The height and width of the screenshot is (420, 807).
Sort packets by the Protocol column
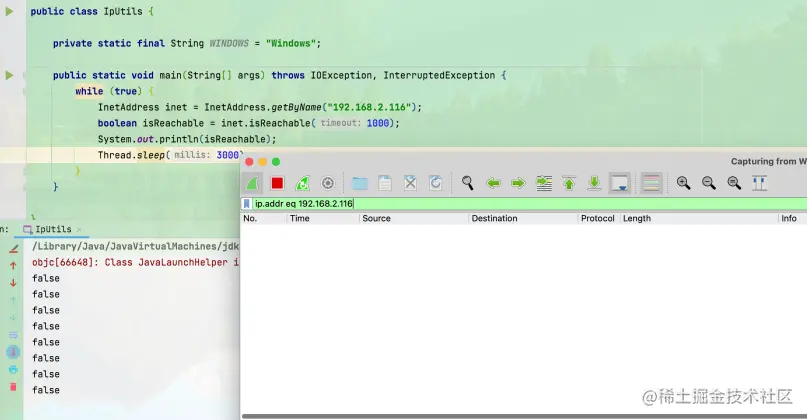(598, 218)
